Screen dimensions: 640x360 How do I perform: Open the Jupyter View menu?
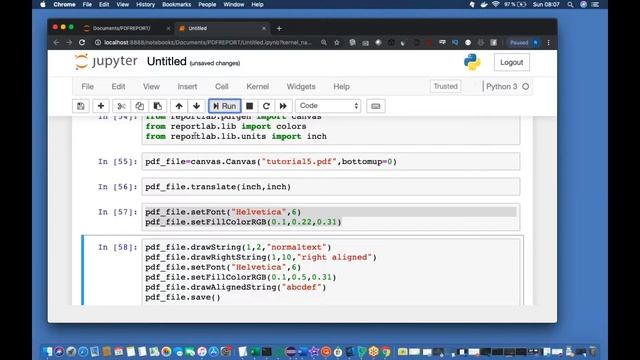tap(151, 87)
